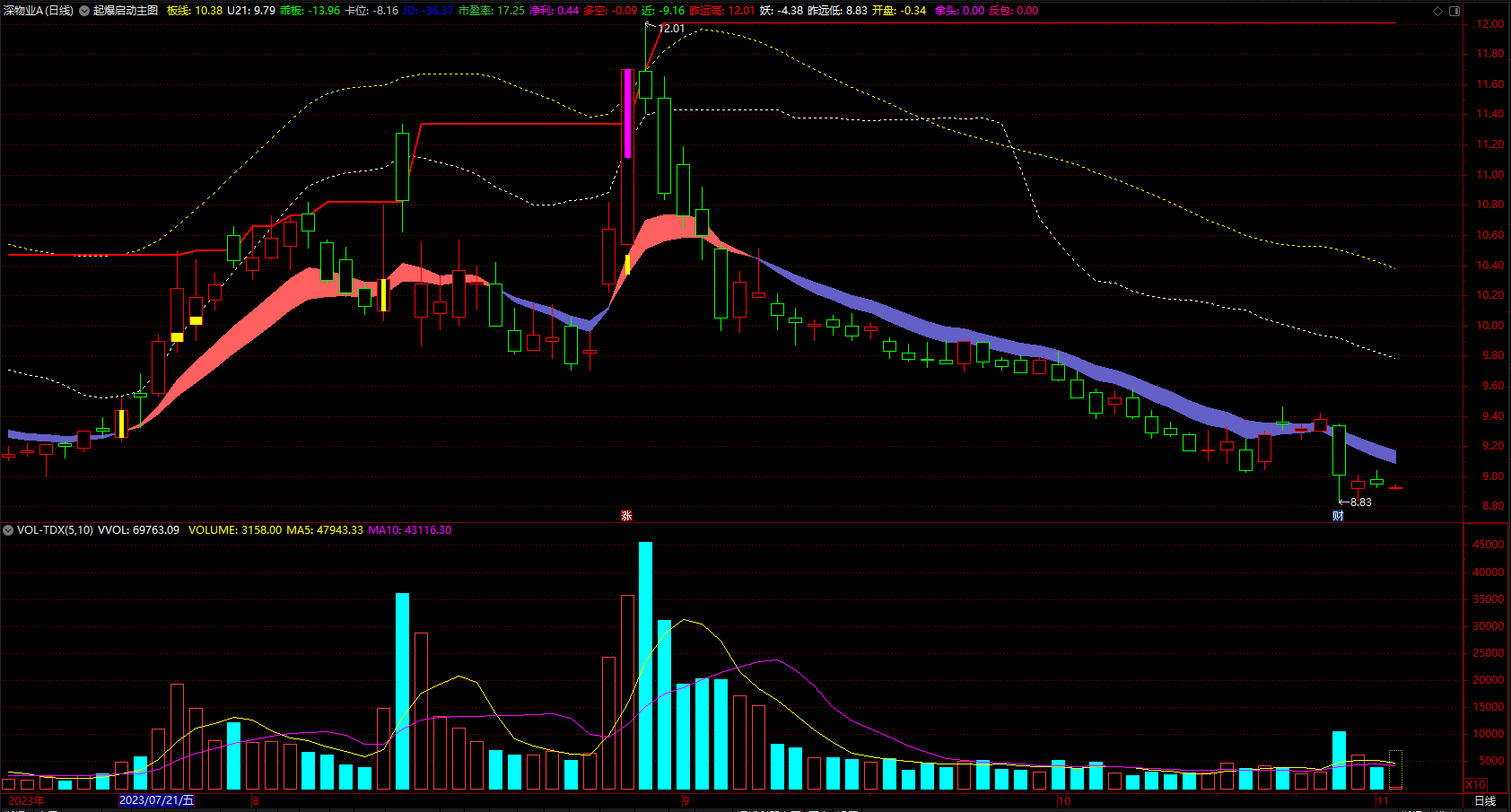Click the stock name 深物业A(日线)
1511x812 pixels.
coord(39,11)
